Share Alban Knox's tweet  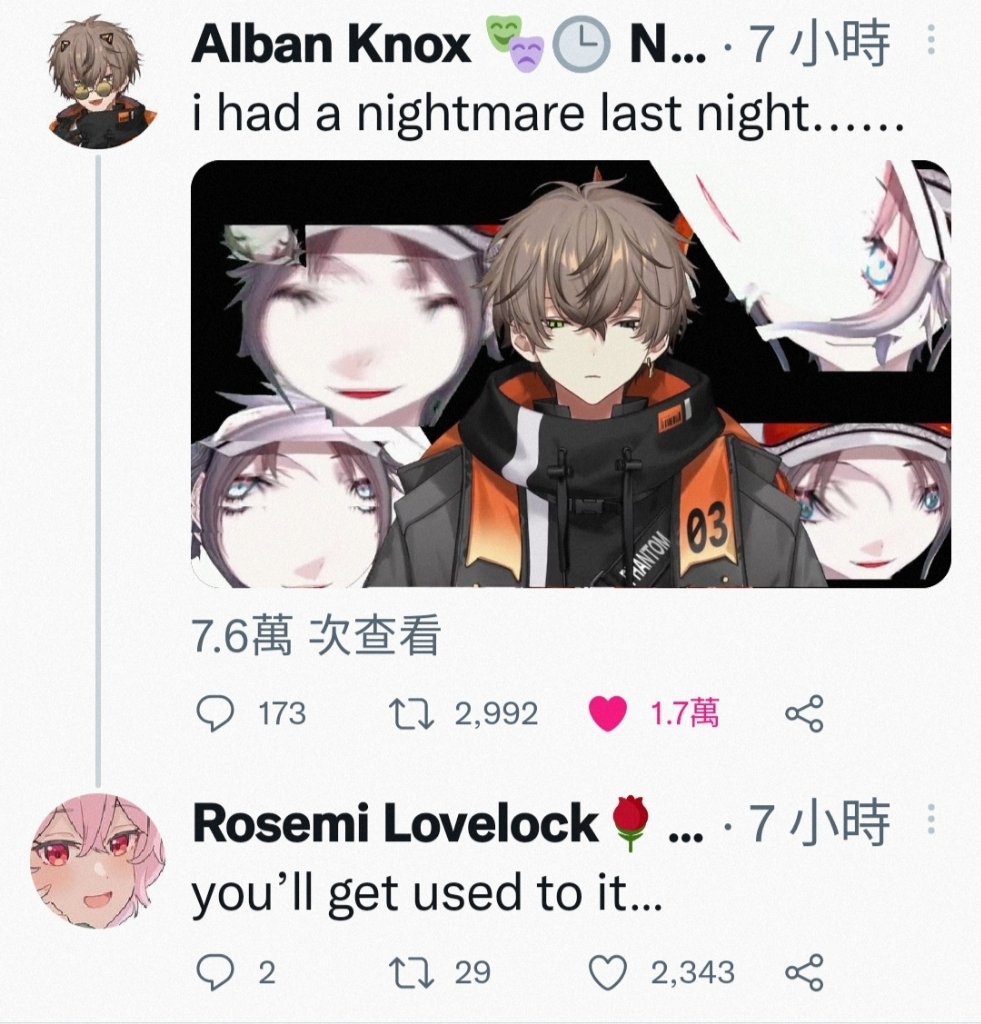tap(804, 713)
